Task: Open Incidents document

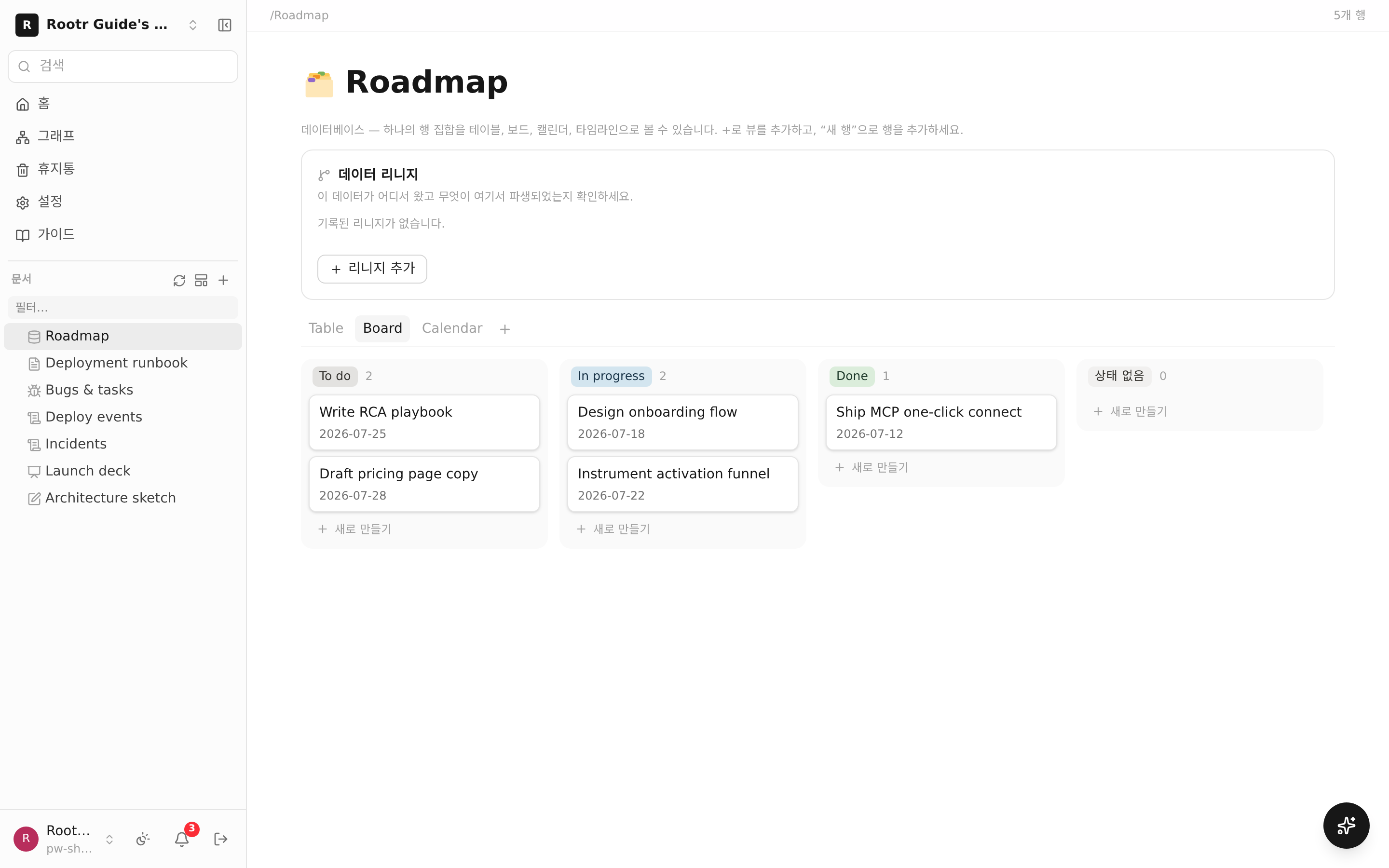Action: pyautogui.click(x=123, y=444)
